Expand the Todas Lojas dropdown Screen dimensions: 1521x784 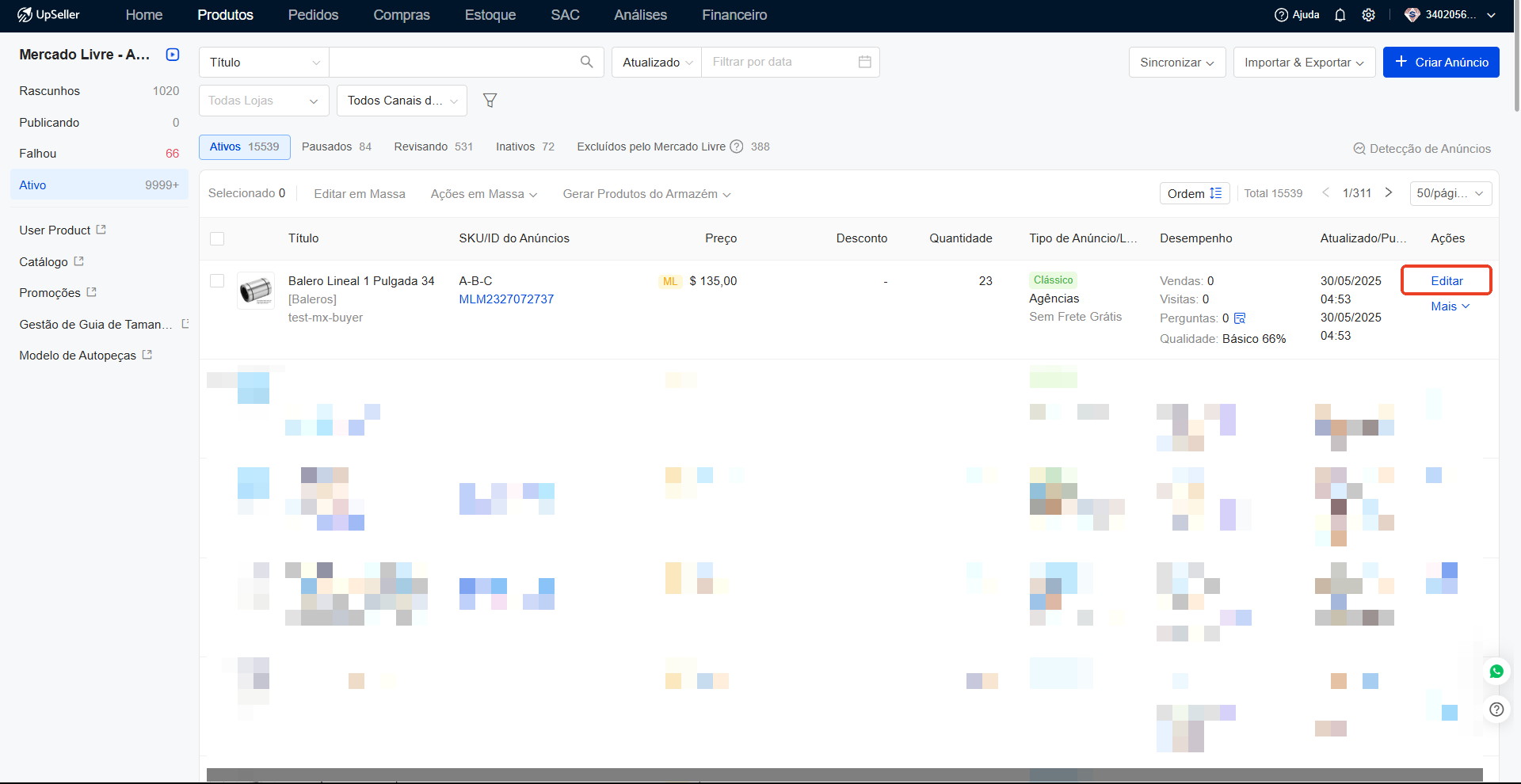click(263, 101)
